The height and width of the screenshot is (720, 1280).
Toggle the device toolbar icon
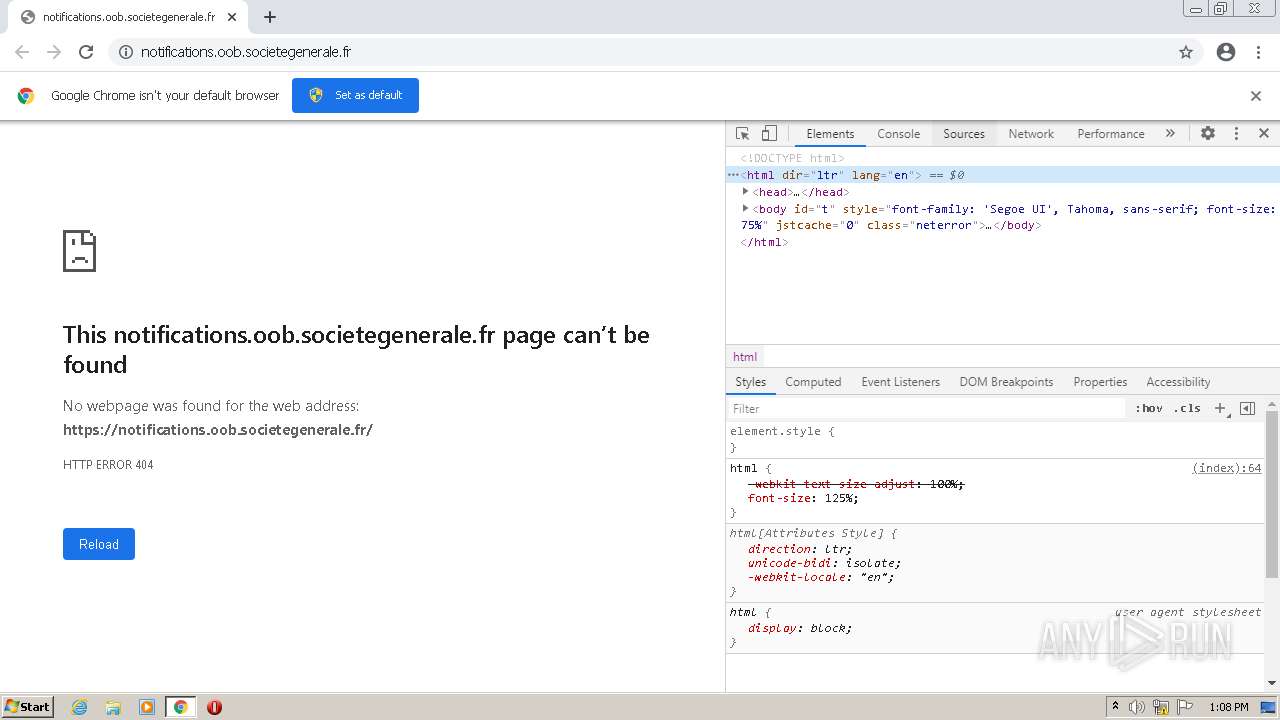click(769, 133)
